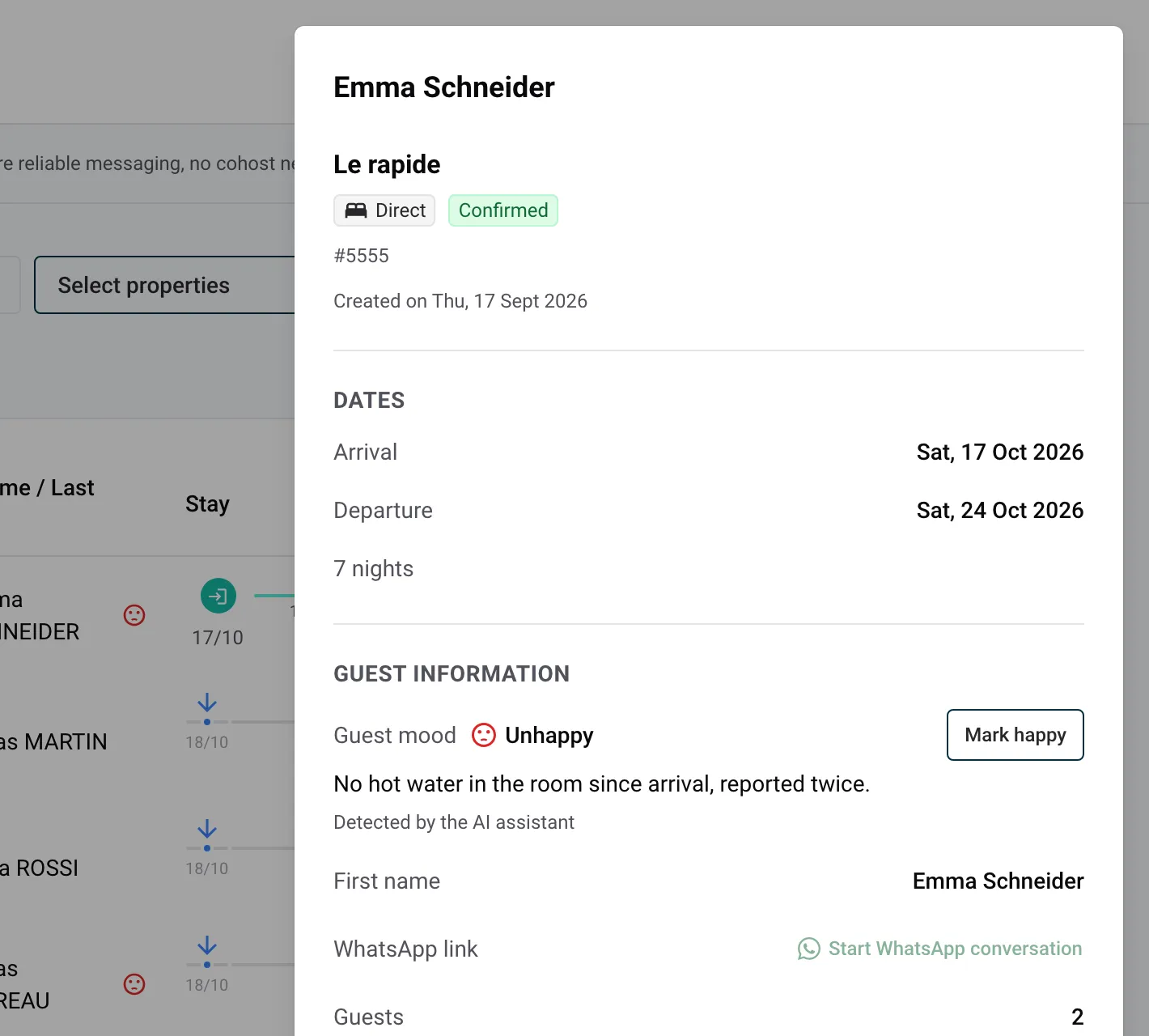Open the Select properties dropdown
Viewport: 1149px width, 1036px height.
(x=164, y=285)
